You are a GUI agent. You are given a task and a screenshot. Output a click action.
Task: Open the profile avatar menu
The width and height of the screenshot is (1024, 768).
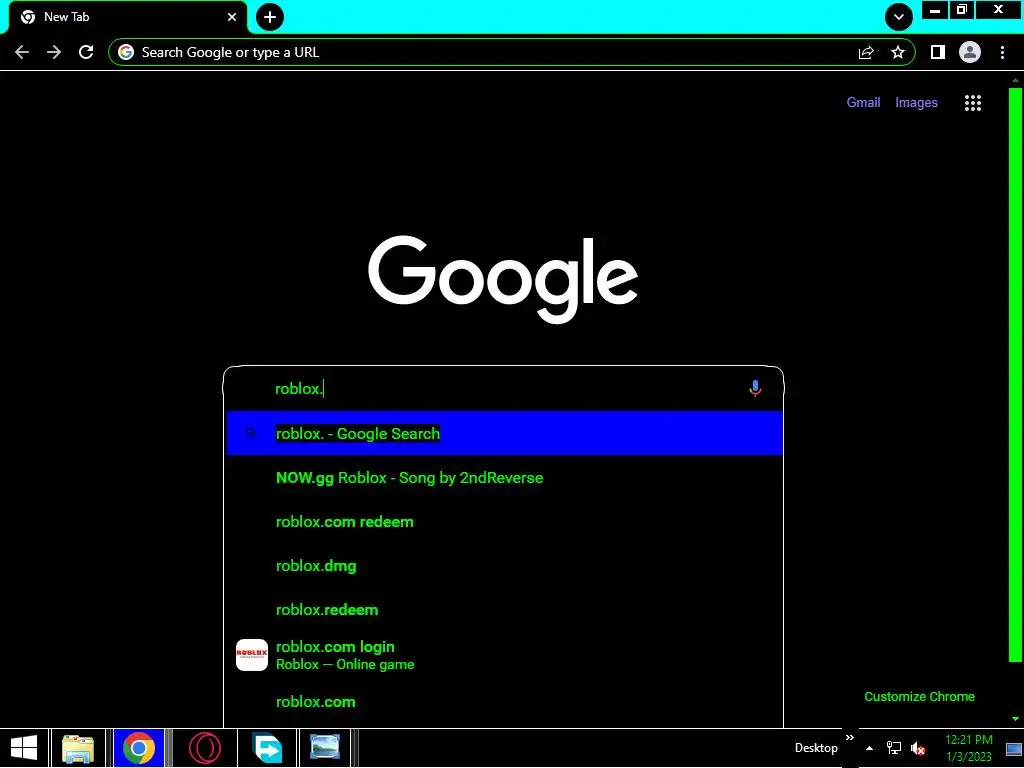970,52
